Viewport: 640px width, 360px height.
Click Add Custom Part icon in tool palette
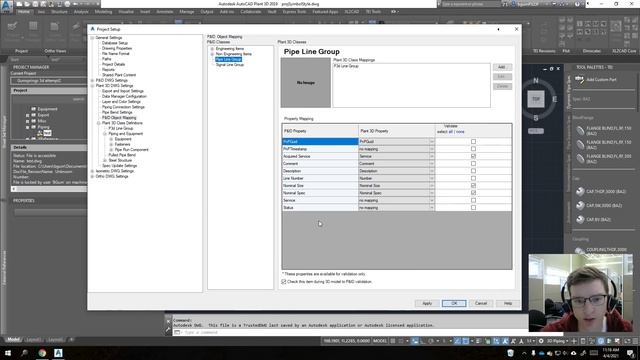pos(579,79)
